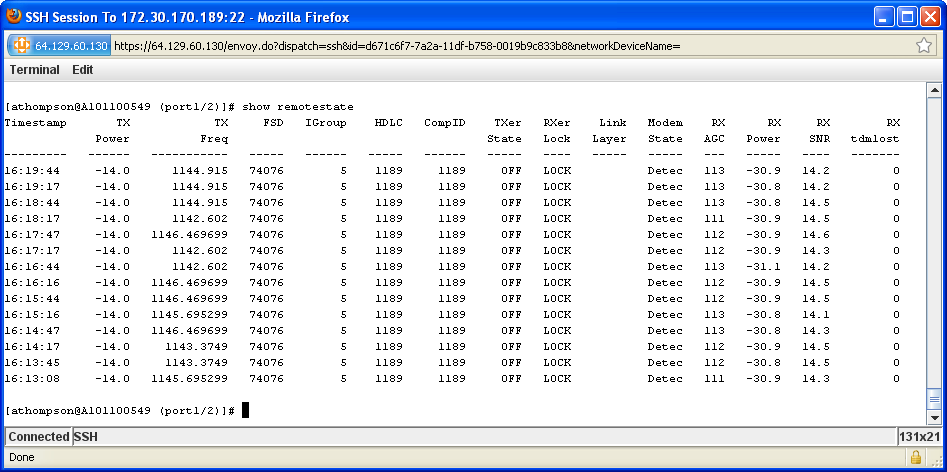
Task: Click the terminal scrollbar thumb
Action: point(934,398)
